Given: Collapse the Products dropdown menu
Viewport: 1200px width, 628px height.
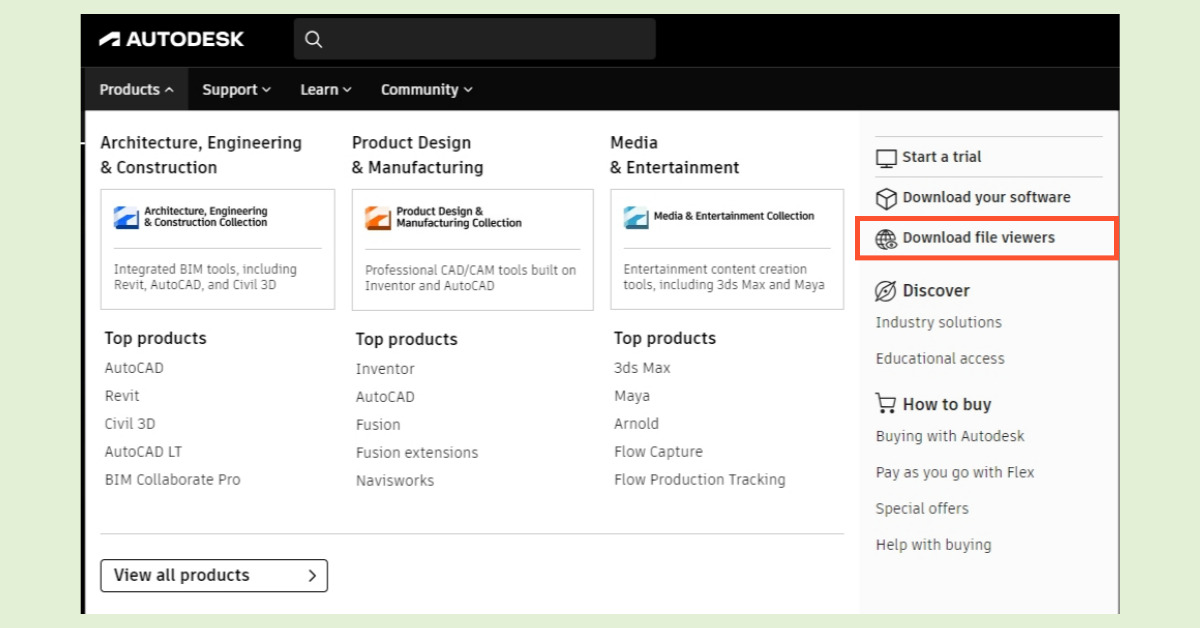Looking at the screenshot, I should tap(136, 90).
